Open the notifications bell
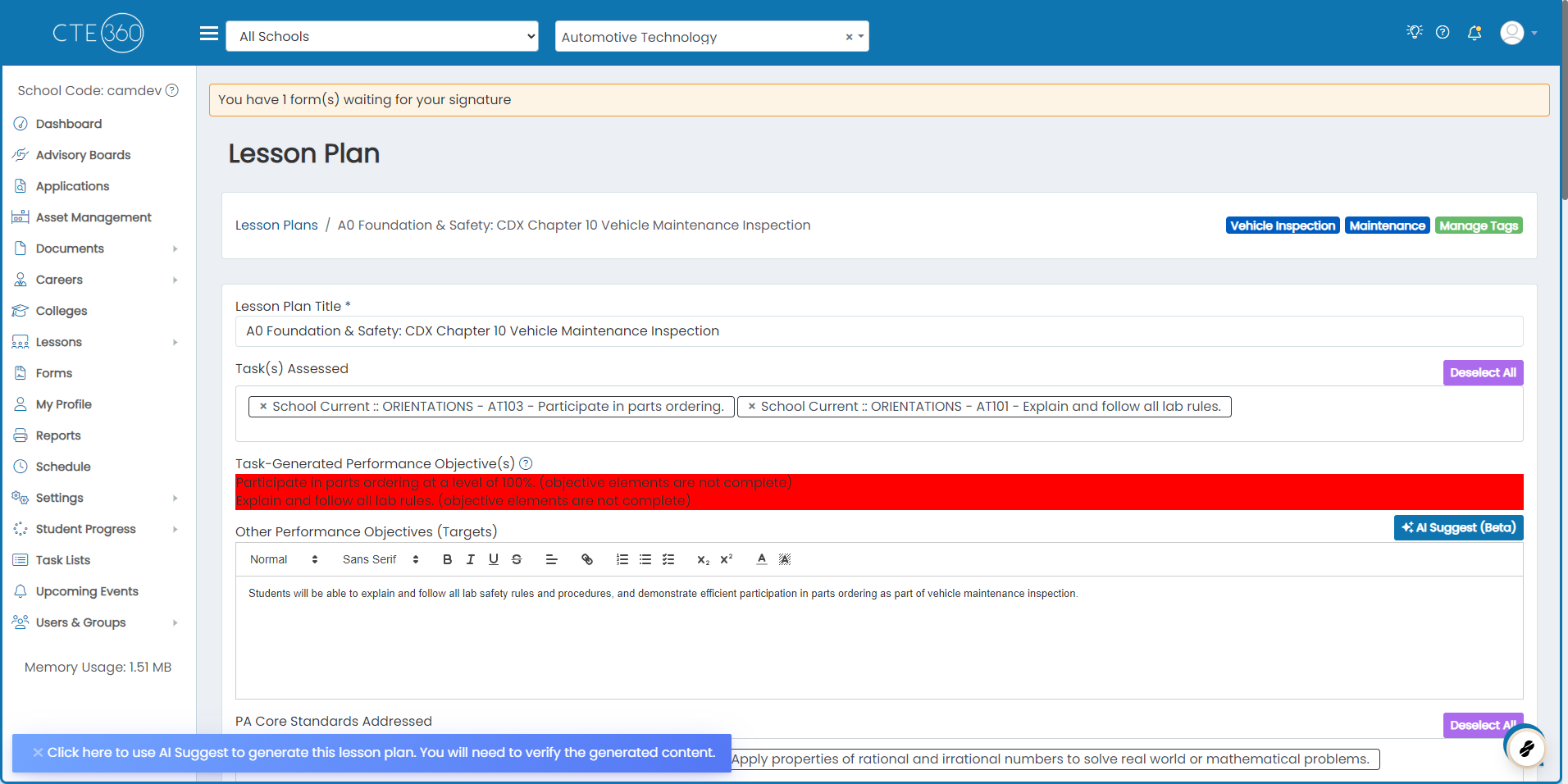Screen dimensions: 1568x784 click(x=1475, y=33)
